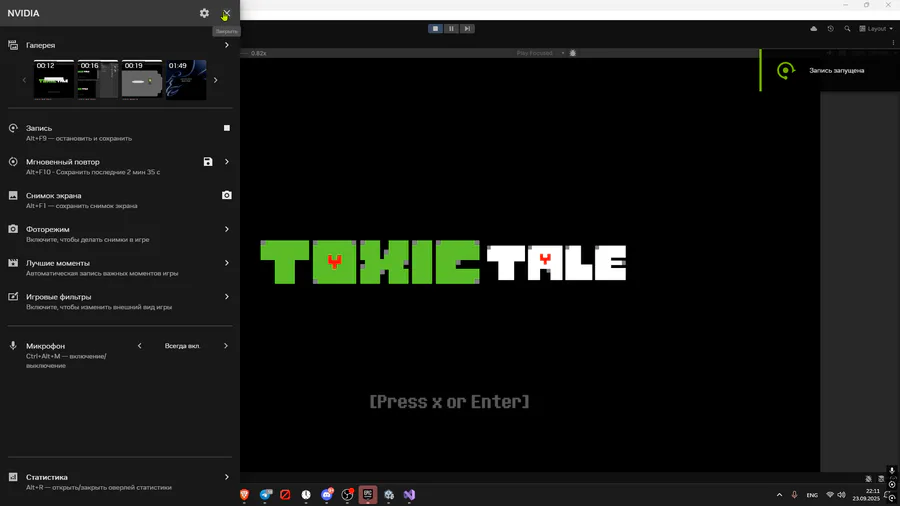Click the Record icon beside Запись
The height and width of the screenshot is (506, 900).
(13, 128)
